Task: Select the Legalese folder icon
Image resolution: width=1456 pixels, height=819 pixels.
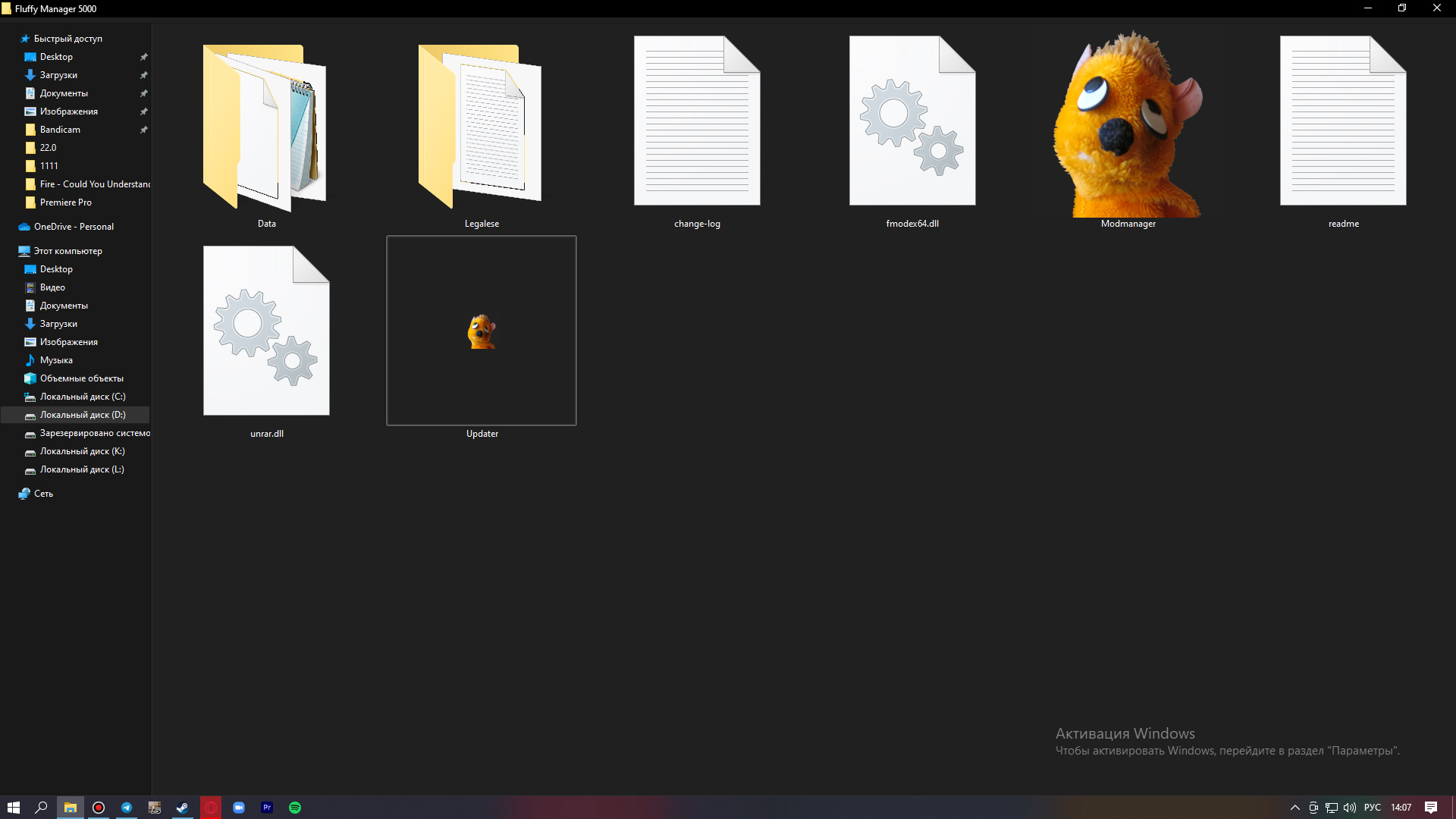Action: tap(481, 127)
